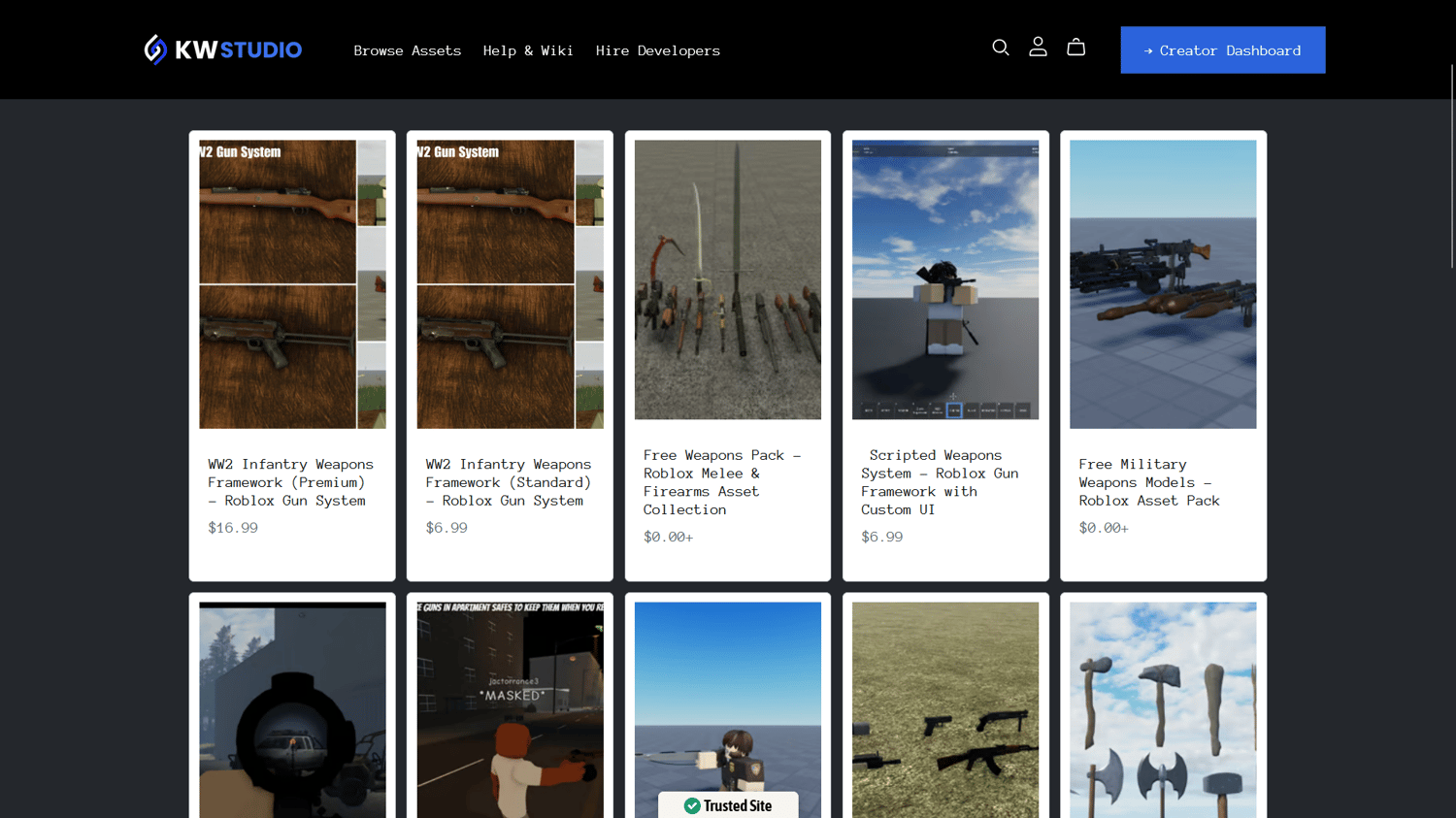
Task: Open WW2 Infantry Weapons Framework (Standard) title
Action: point(509,482)
